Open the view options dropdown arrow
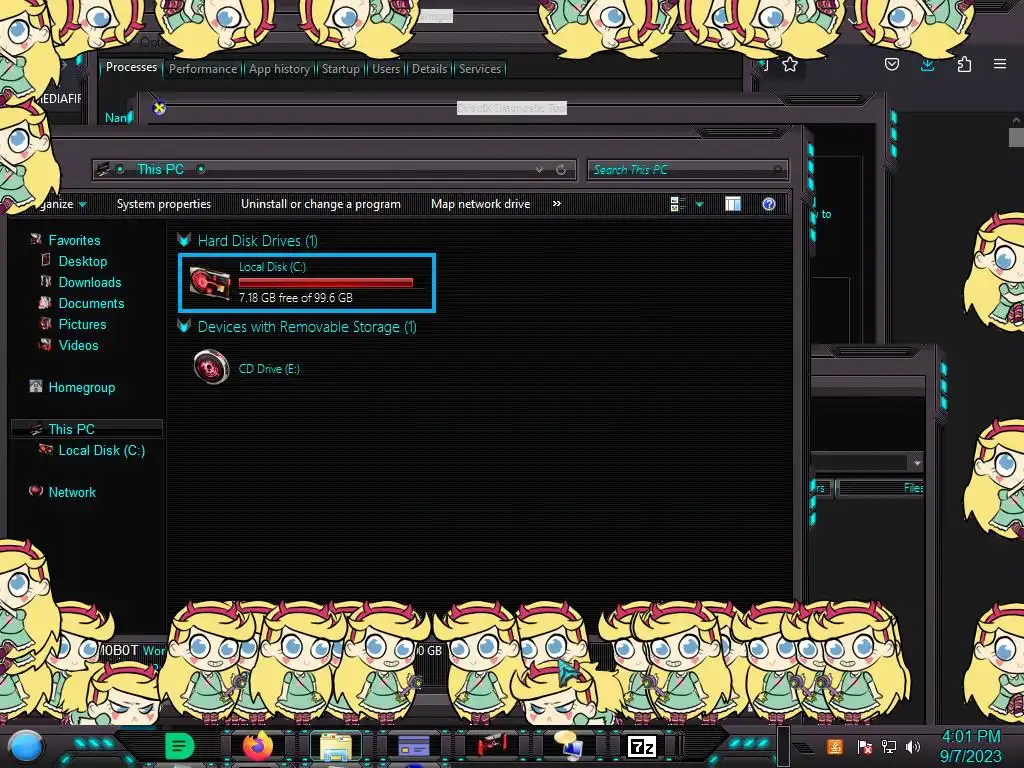The height and width of the screenshot is (768, 1024). coord(699,204)
